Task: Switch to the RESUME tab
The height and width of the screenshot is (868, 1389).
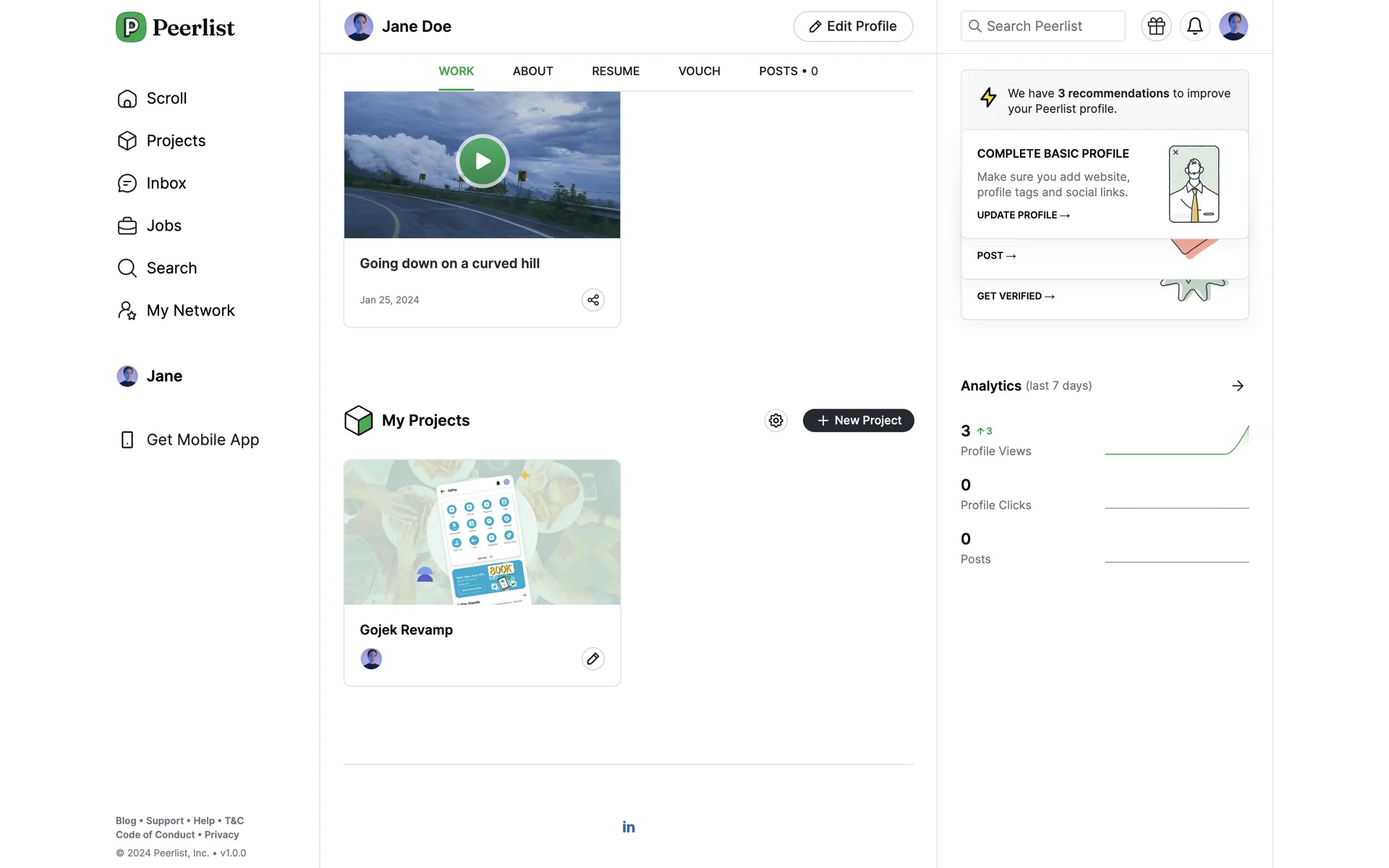Action: point(615,71)
